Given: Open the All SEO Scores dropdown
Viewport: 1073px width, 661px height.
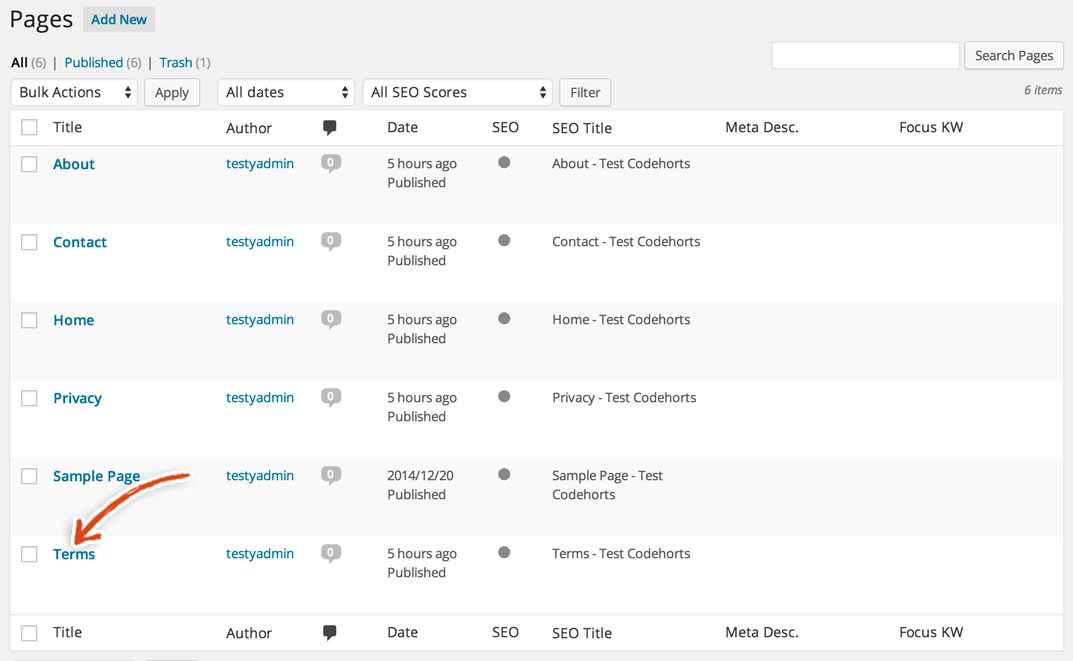Looking at the screenshot, I should (x=457, y=92).
